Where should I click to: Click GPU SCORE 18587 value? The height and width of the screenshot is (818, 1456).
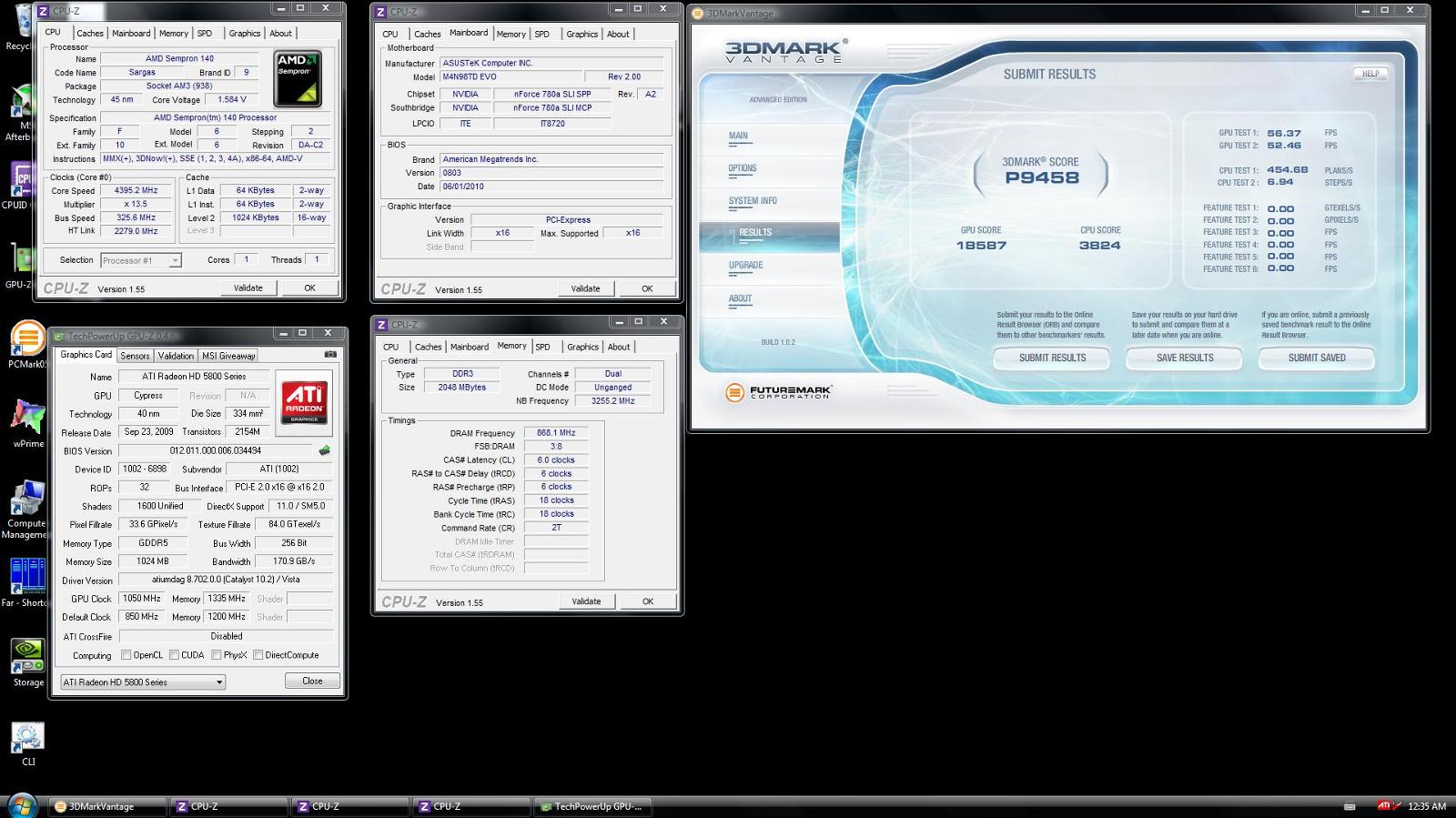coord(981,246)
